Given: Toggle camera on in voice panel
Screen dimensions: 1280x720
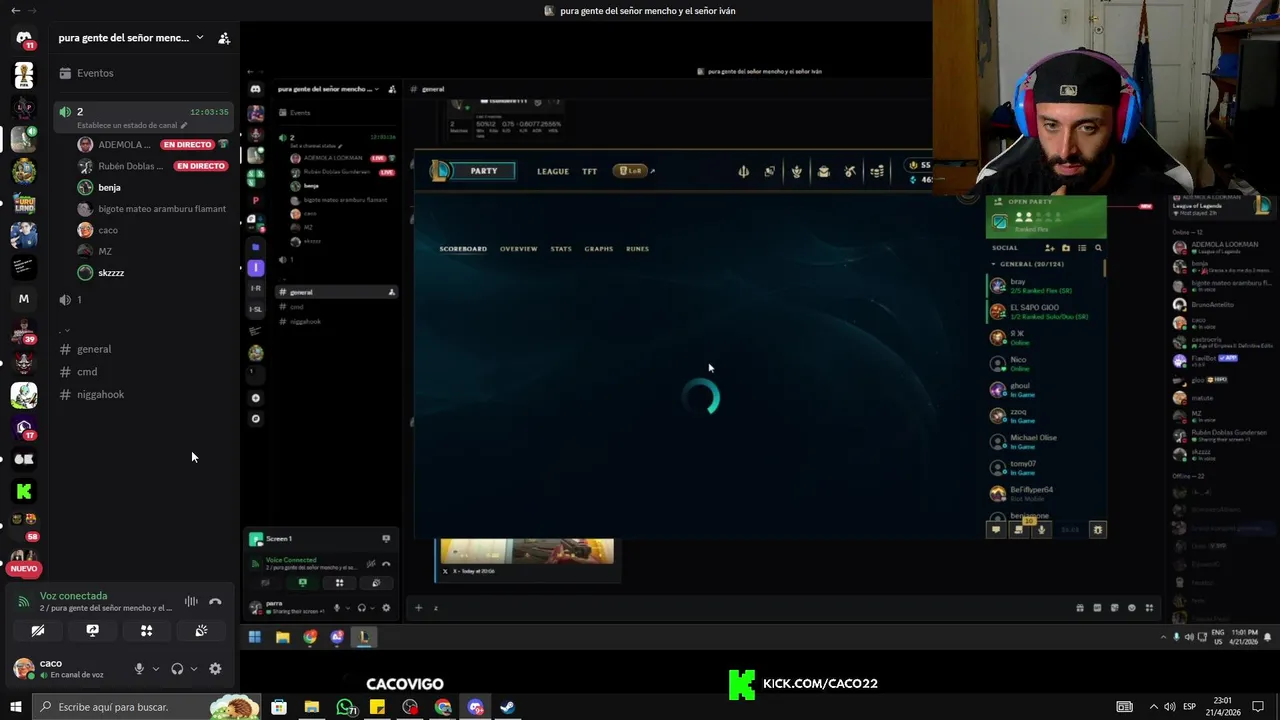Looking at the screenshot, I should click(x=38, y=631).
